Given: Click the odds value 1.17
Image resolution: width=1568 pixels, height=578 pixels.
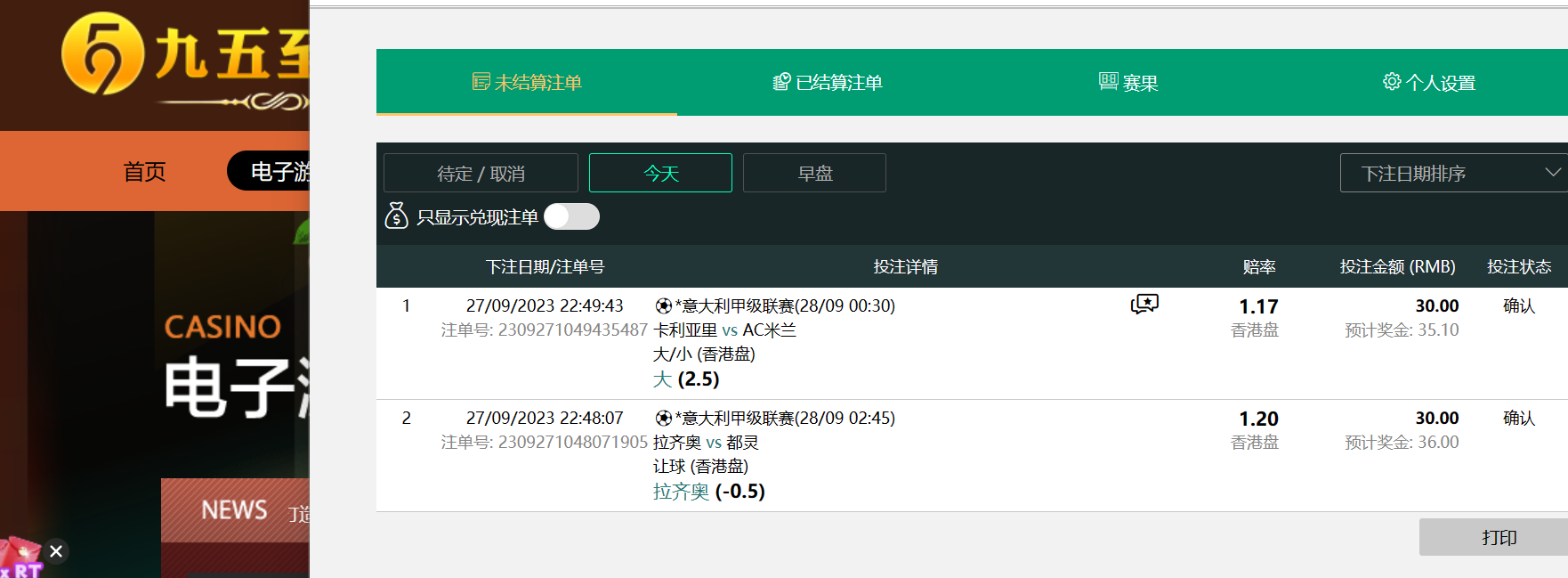Looking at the screenshot, I should pos(1258,306).
